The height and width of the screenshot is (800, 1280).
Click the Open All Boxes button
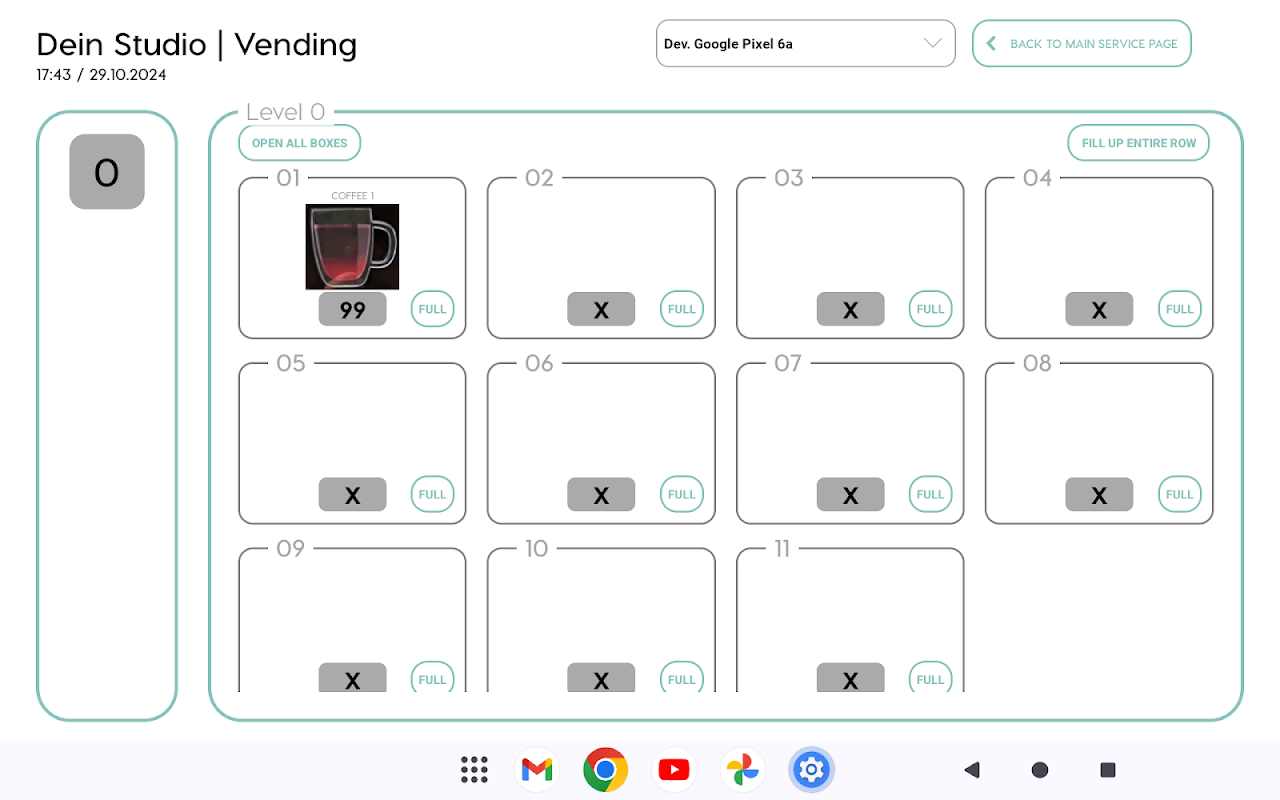pos(300,143)
